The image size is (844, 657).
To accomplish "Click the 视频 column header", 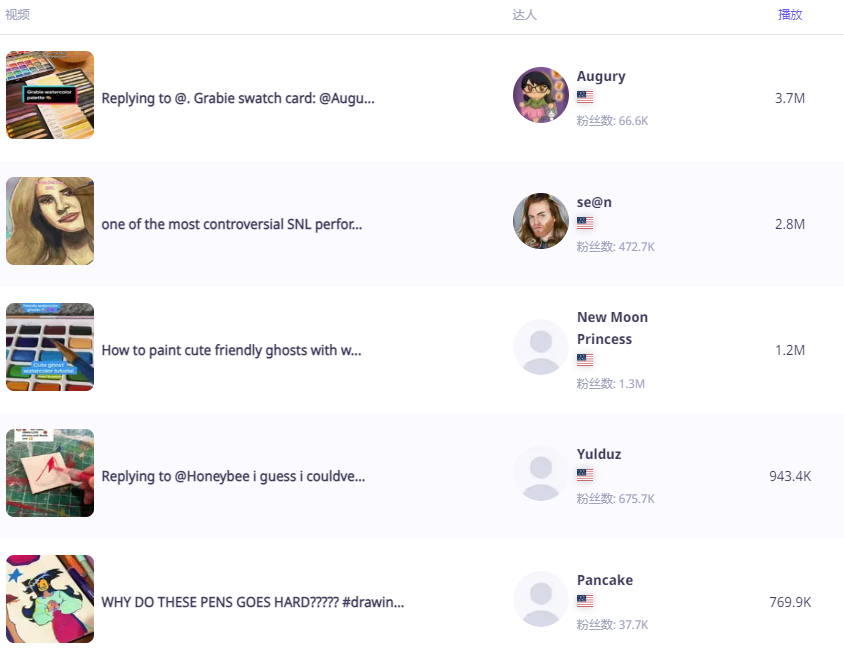I will pos(18,15).
